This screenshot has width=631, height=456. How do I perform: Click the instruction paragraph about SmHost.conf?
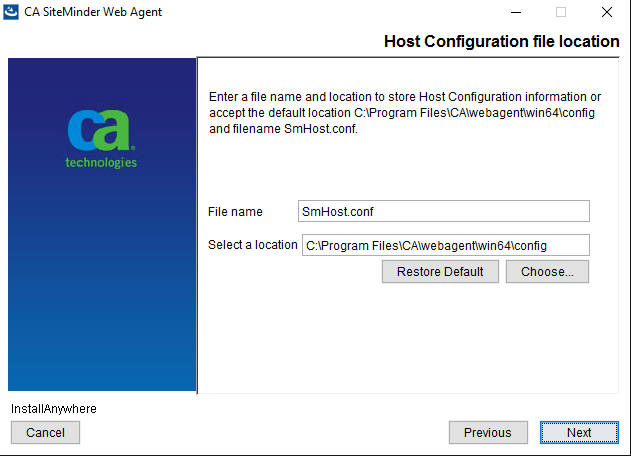click(x=405, y=113)
